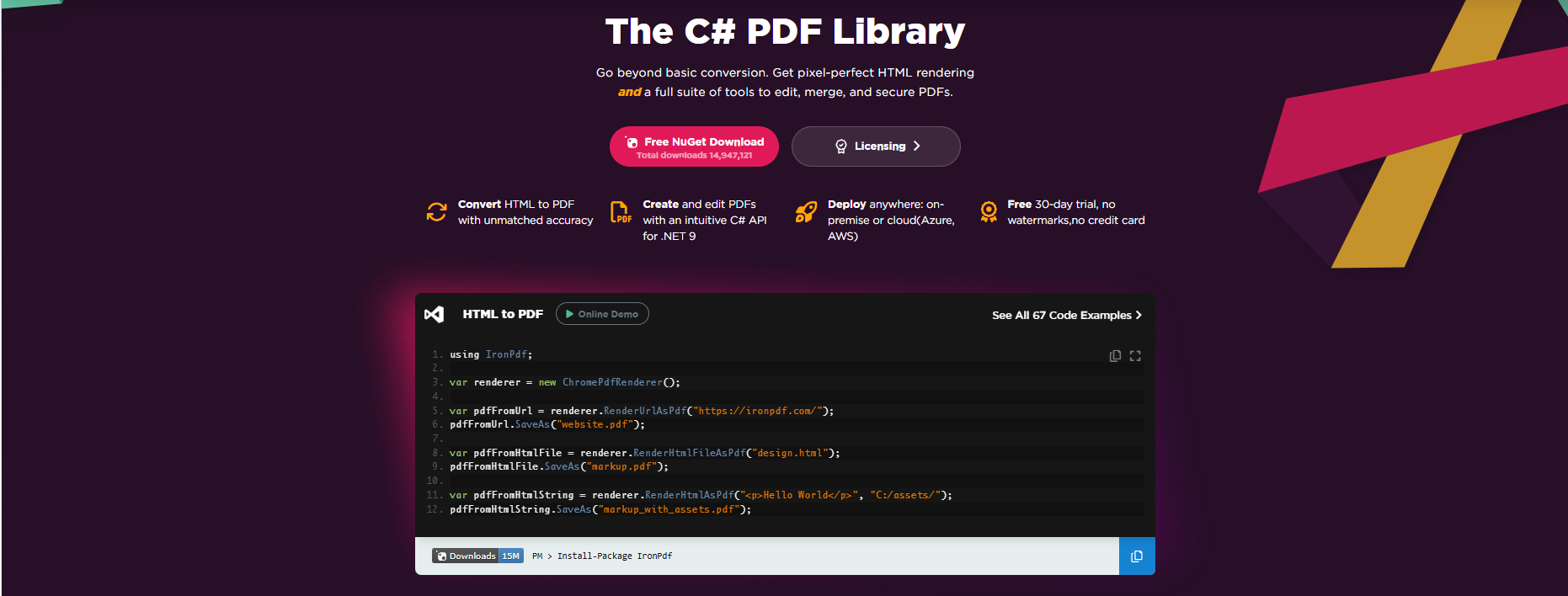Expand code sample to fullscreen
Screen dimensions: 1568x596
point(1135,356)
